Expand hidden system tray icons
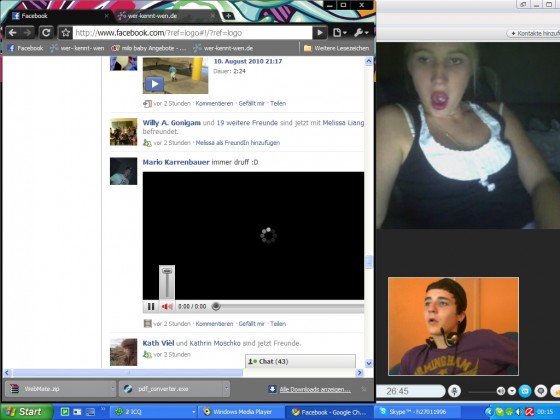Screen dimensions: 560x420 click(488, 412)
